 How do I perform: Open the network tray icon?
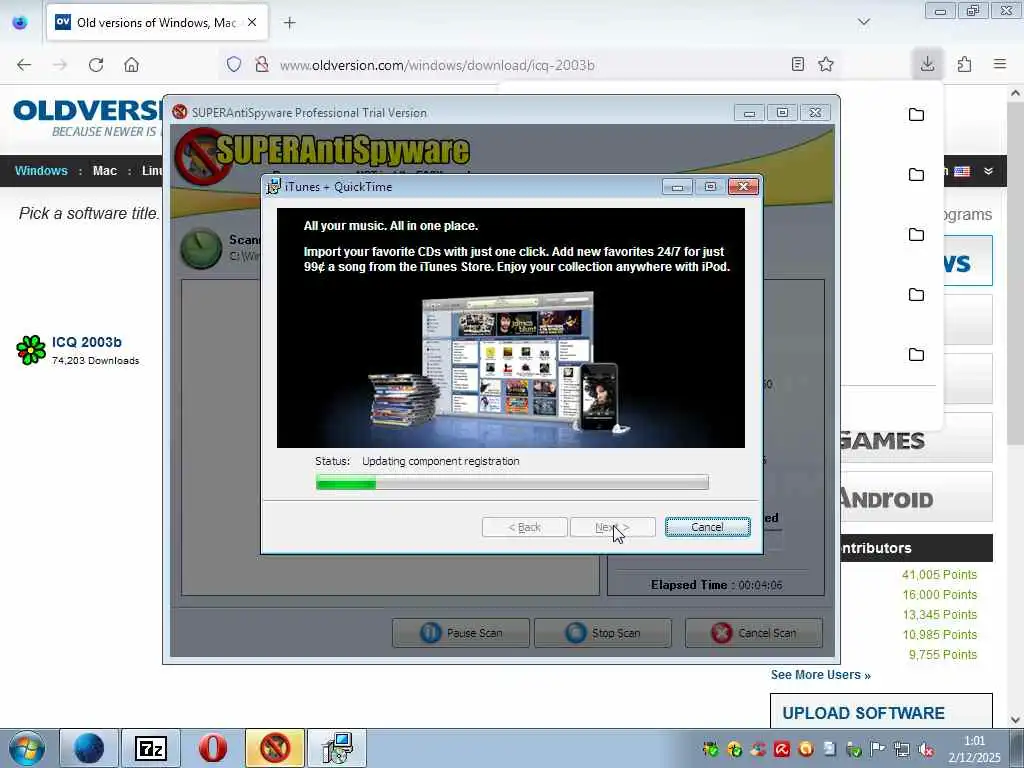[x=902, y=749]
